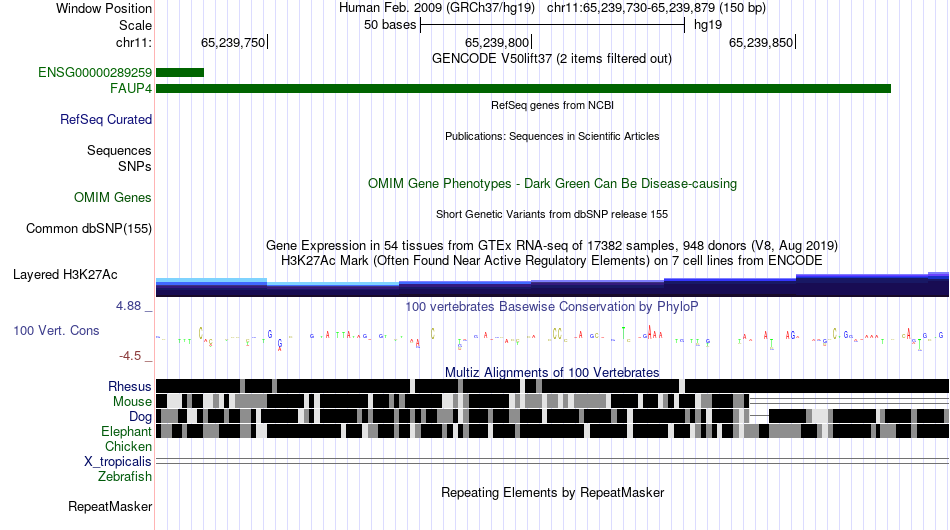
Task: Open the Layered H3K27Ac track label
Action: pyautogui.click(x=65, y=274)
